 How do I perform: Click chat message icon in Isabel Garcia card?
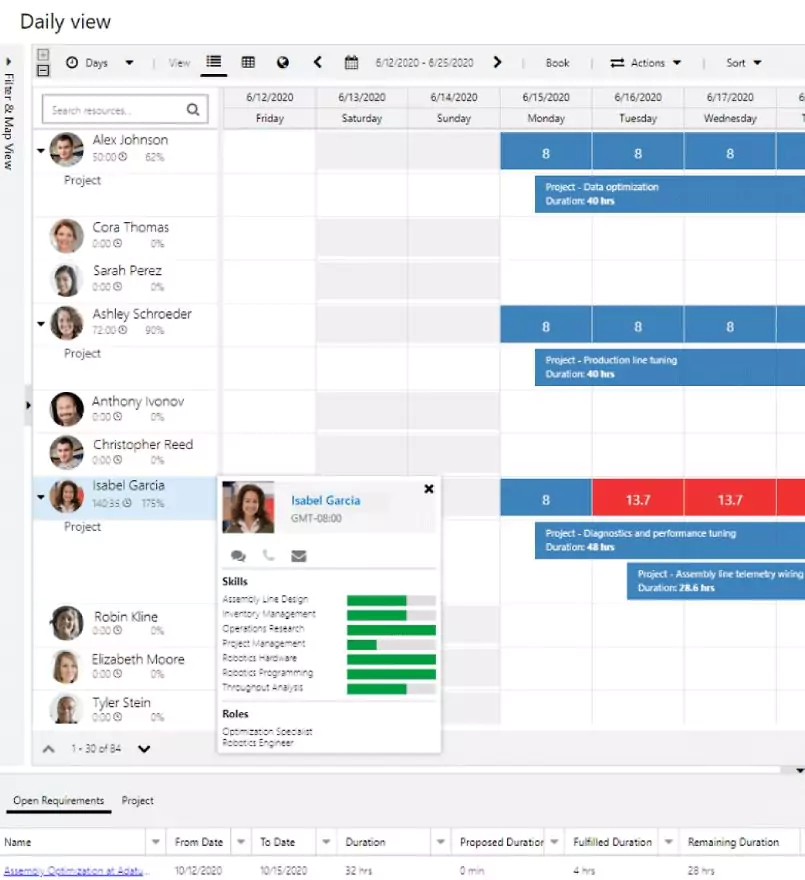click(238, 556)
